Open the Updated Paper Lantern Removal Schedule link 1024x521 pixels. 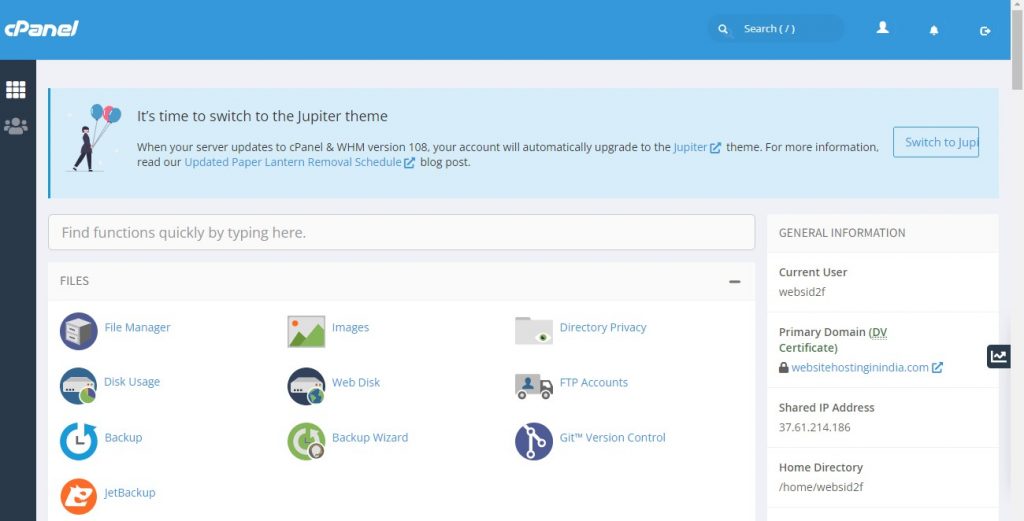[292, 162]
